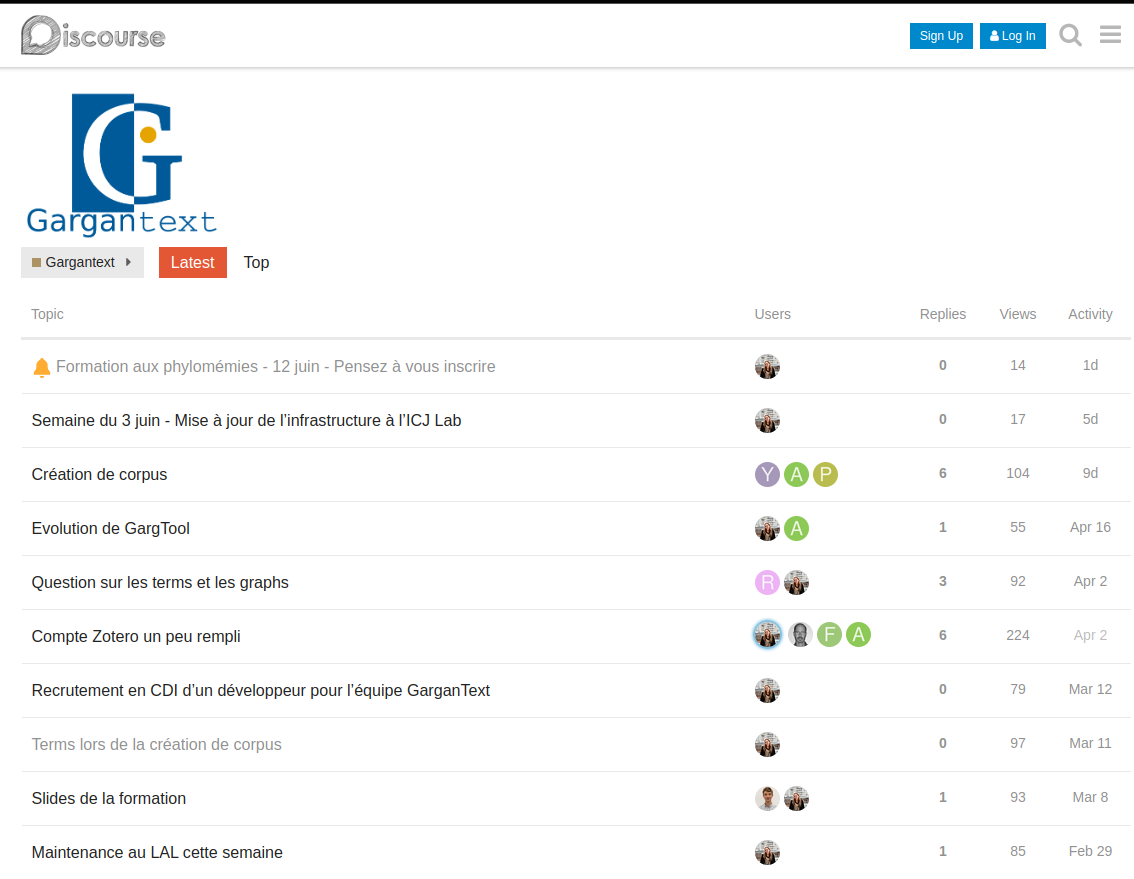Click the A avatar on Evolution de GargTool

tap(796, 529)
